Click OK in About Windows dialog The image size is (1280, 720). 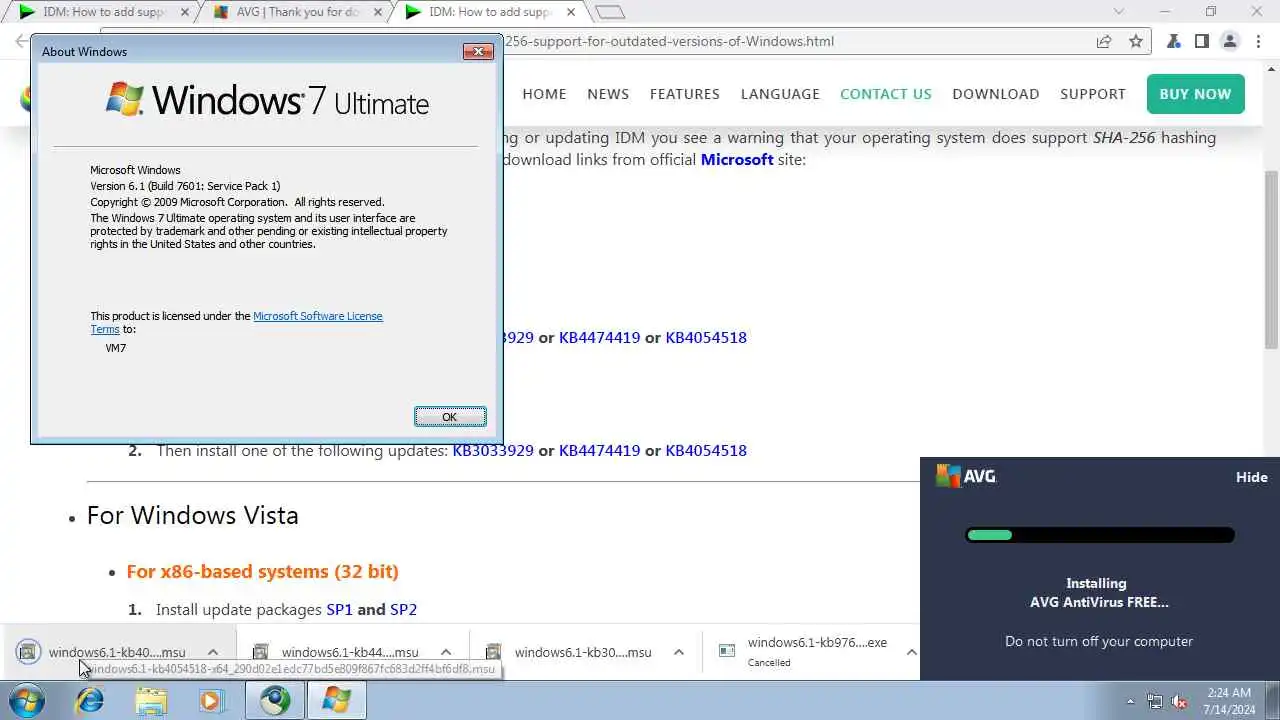pos(450,417)
